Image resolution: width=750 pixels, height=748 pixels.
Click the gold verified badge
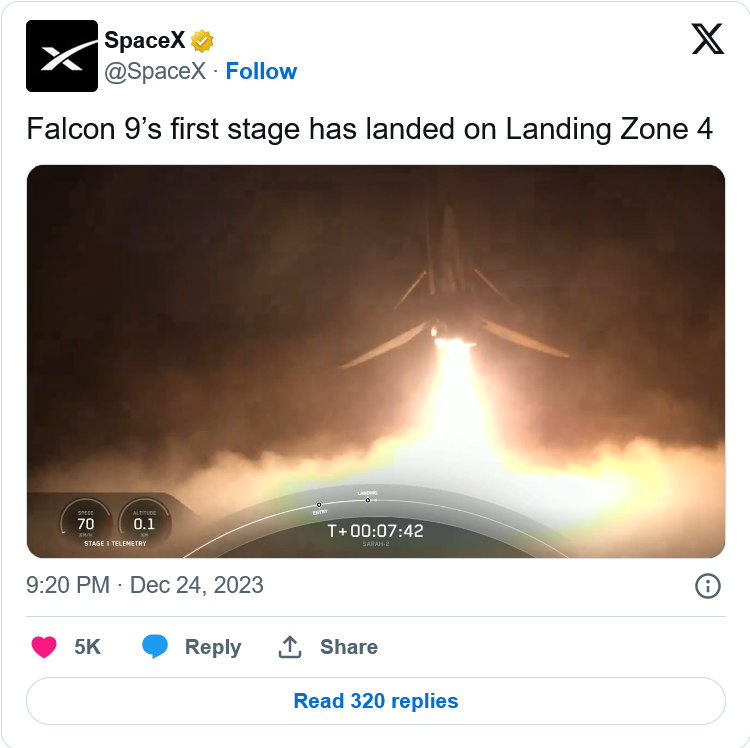coord(202,41)
